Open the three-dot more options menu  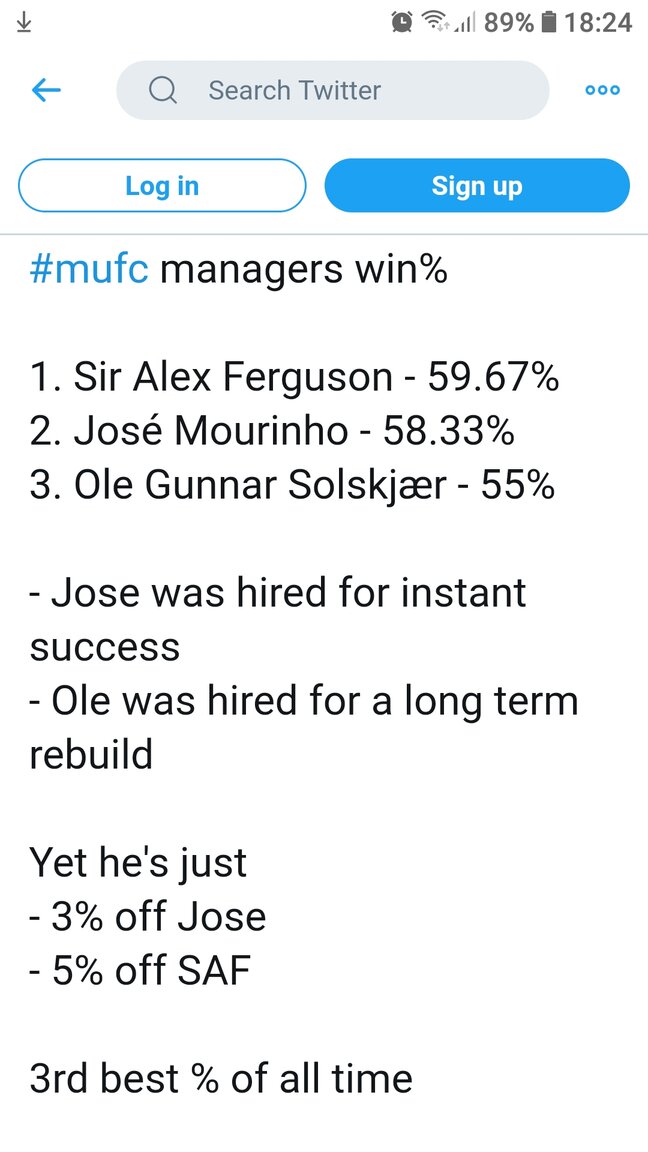(x=602, y=90)
